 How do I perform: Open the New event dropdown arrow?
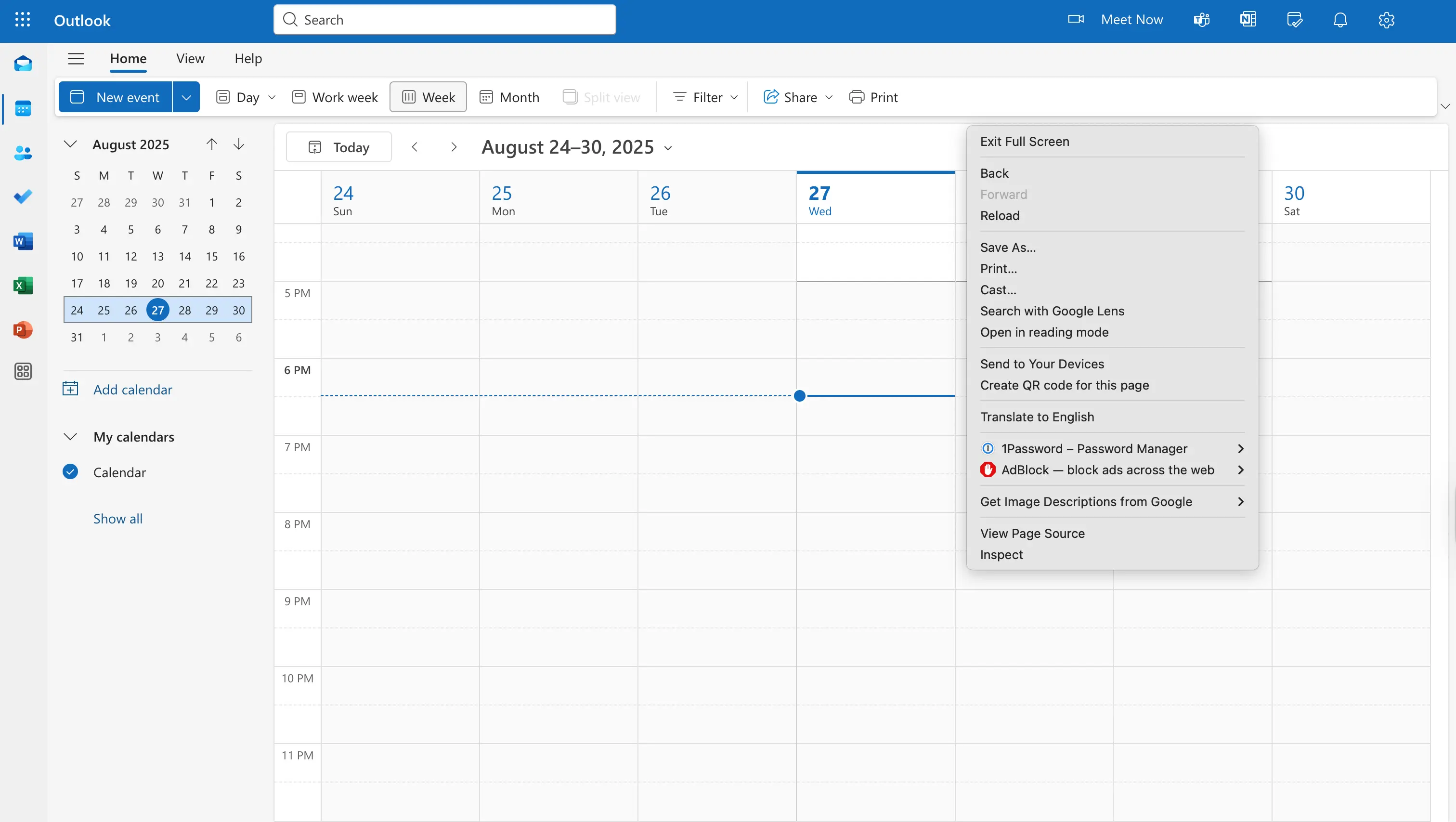pos(186,97)
